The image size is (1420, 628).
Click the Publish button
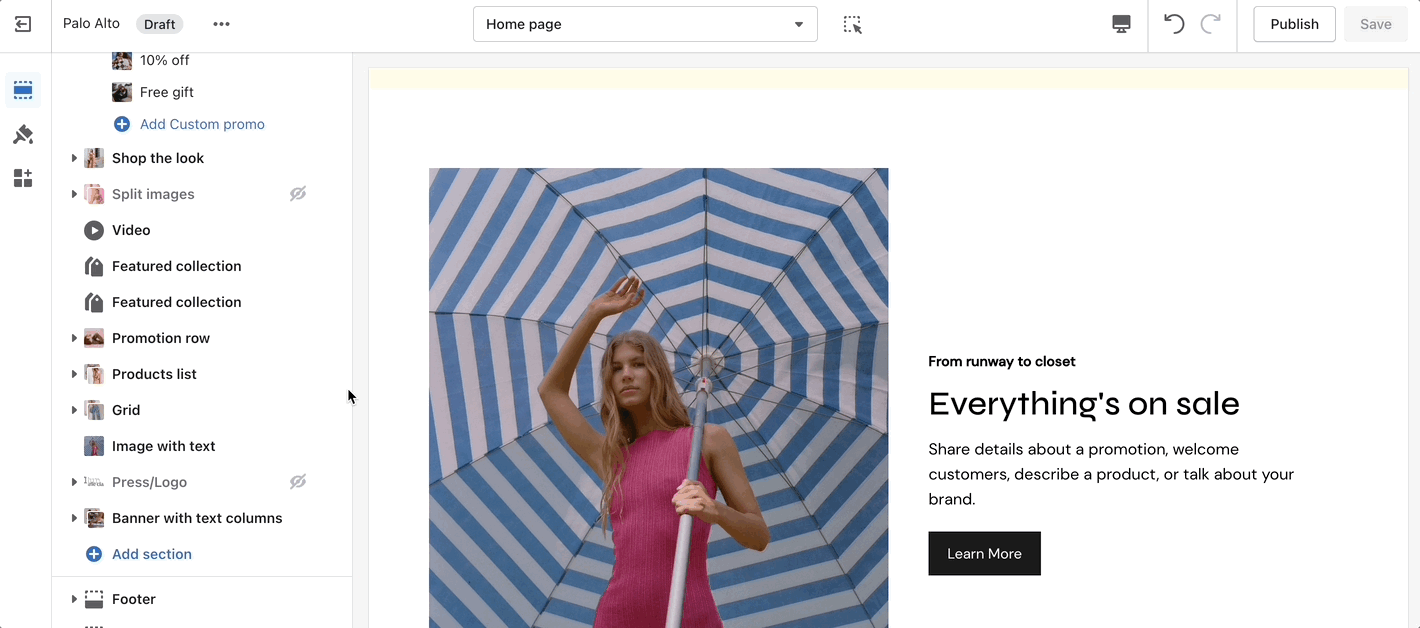[x=1294, y=24]
